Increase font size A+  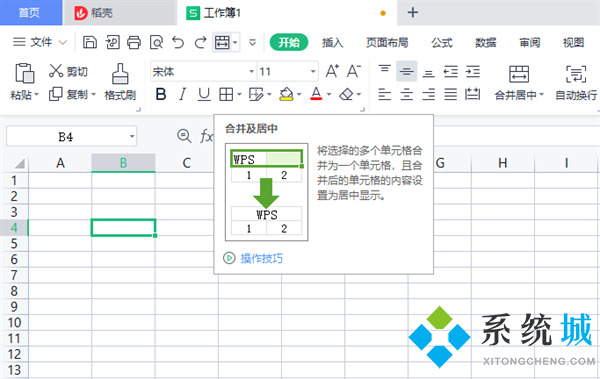pyautogui.click(x=332, y=71)
